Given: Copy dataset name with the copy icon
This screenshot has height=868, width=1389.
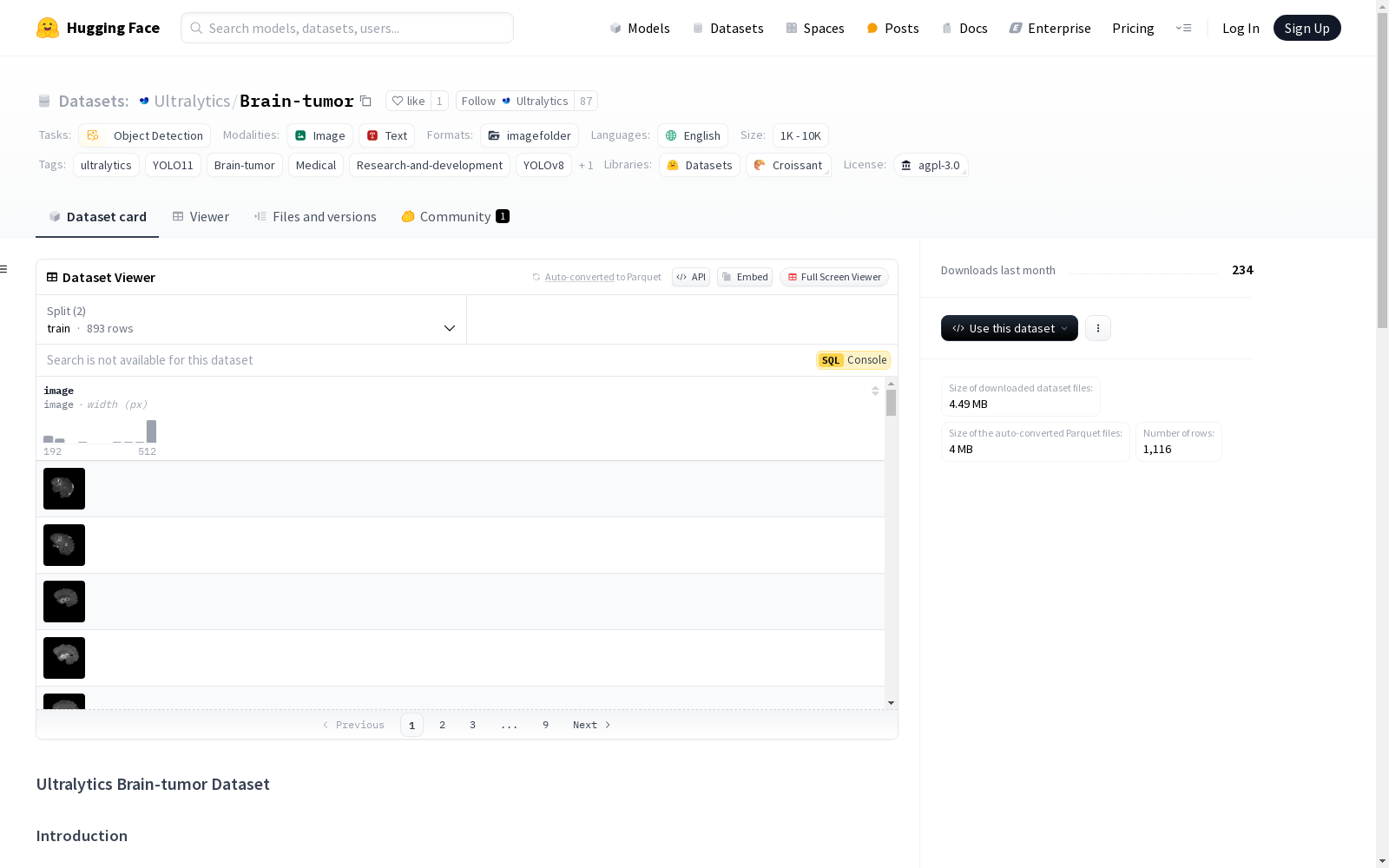Looking at the screenshot, I should tap(366, 102).
